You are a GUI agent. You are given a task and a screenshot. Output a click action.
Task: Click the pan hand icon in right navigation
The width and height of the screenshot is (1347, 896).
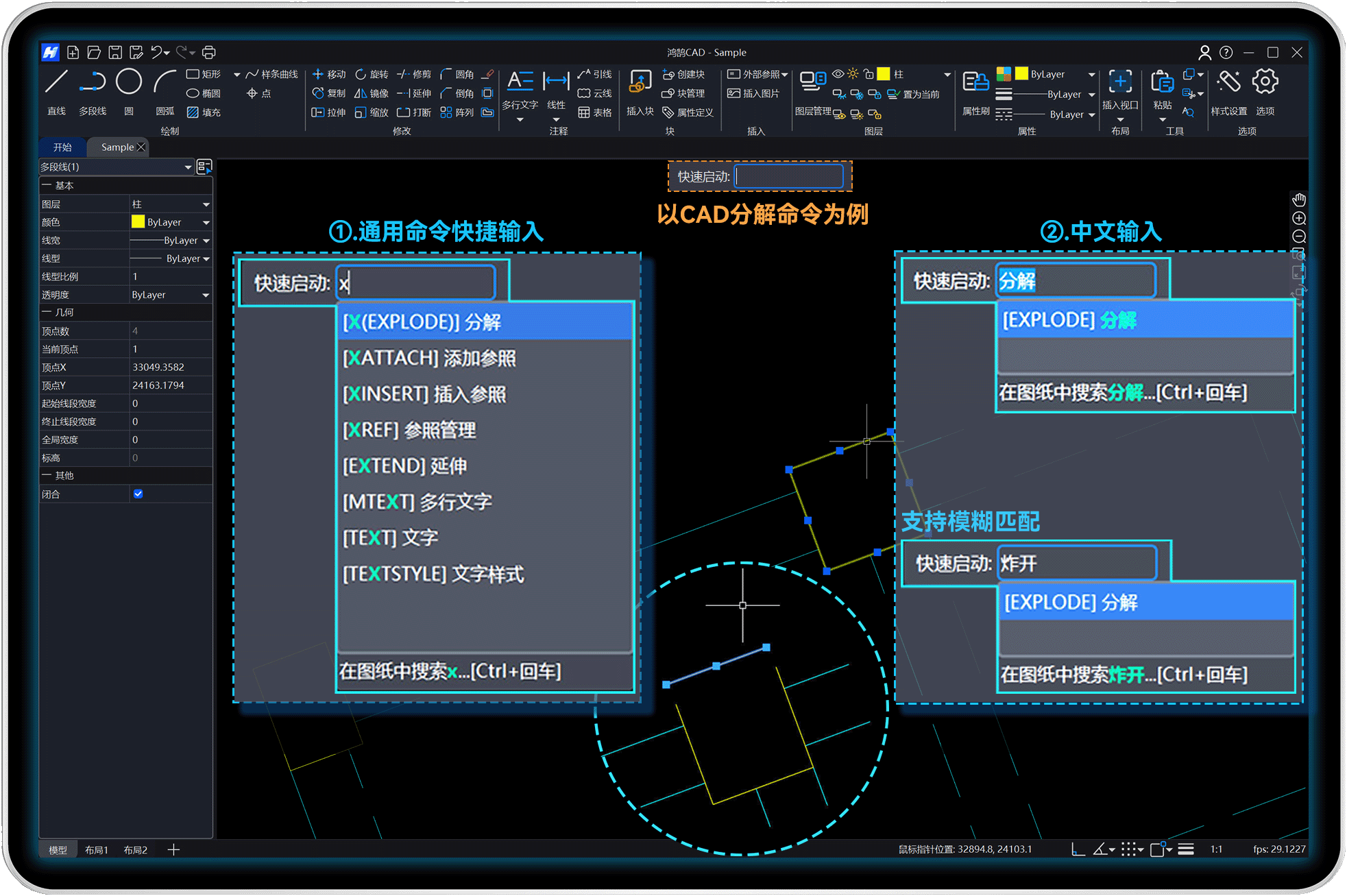coord(1298,200)
